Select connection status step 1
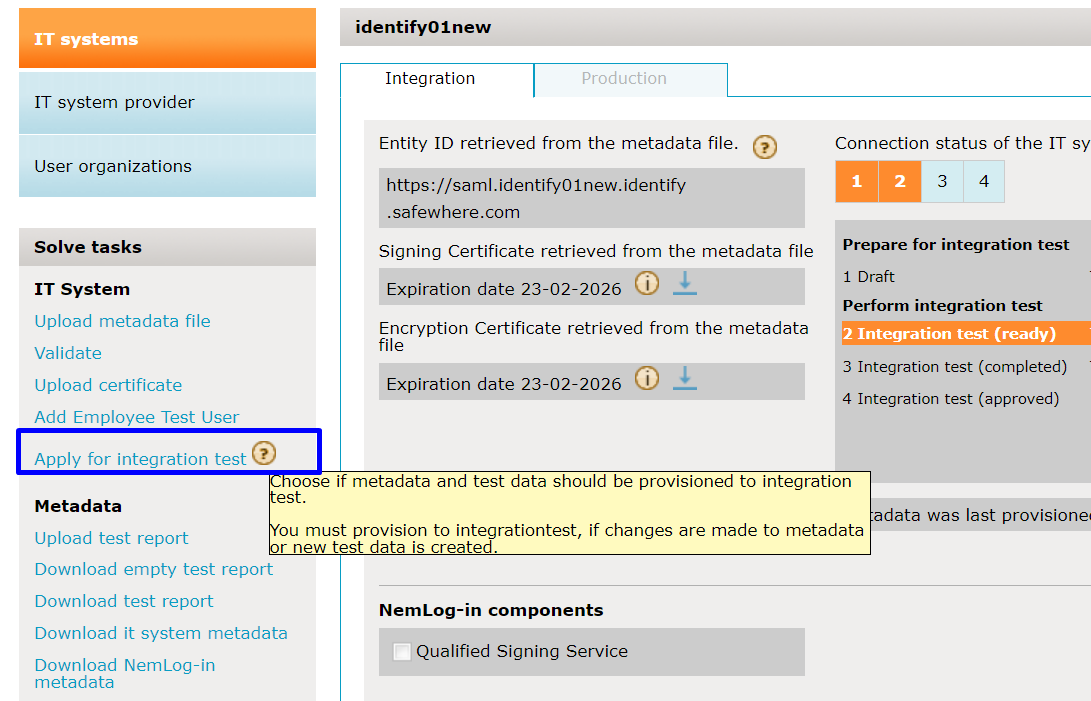This screenshot has height=701, width=1091. [857, 182]
